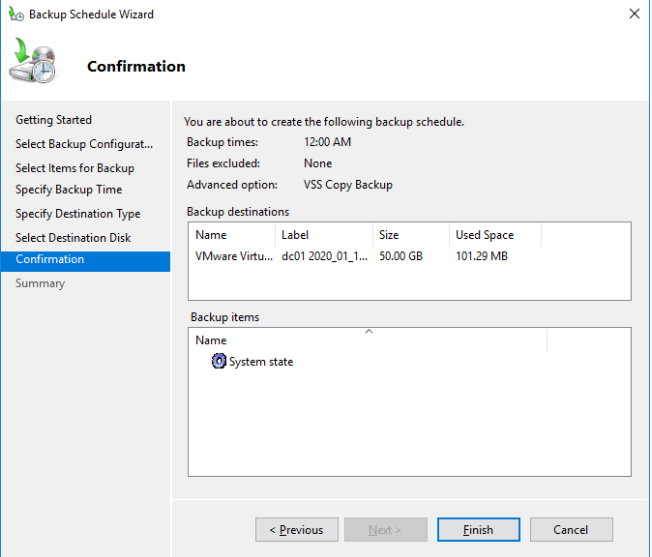Click the Finish button
Screen dimensions: 652x557
pos(478,530)
